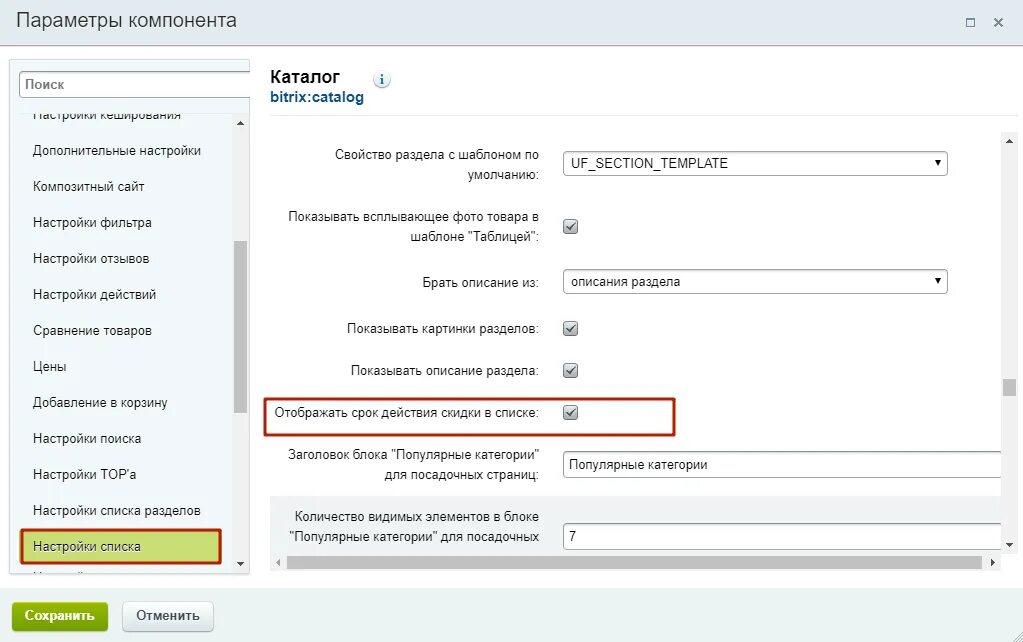The height and width of the screenshot is (642, 1023).
Task: Click the Каталог heading
Action: click(x=305, y=77)
